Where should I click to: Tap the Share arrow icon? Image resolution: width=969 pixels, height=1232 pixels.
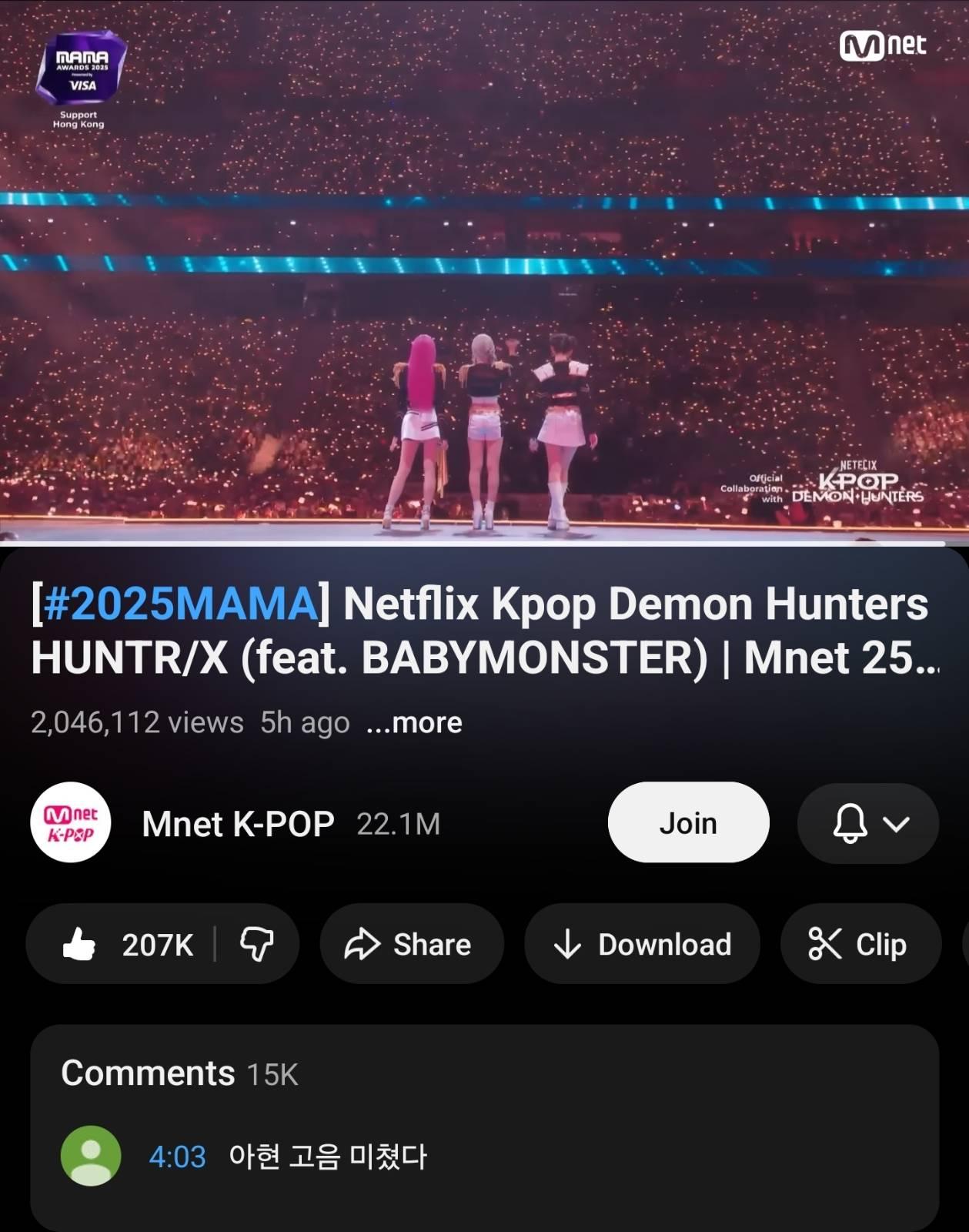362,944
